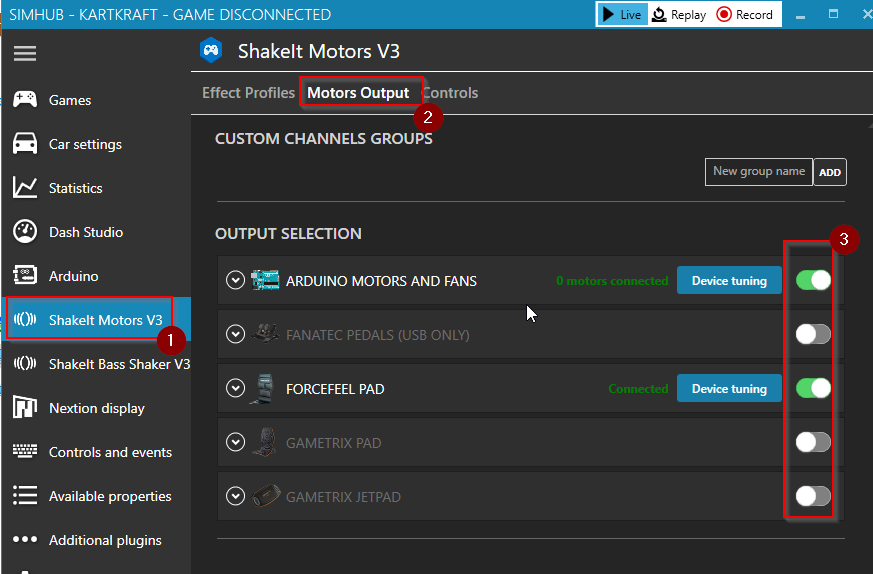
Task: Click the ADD group button
Action: point(830,172)
